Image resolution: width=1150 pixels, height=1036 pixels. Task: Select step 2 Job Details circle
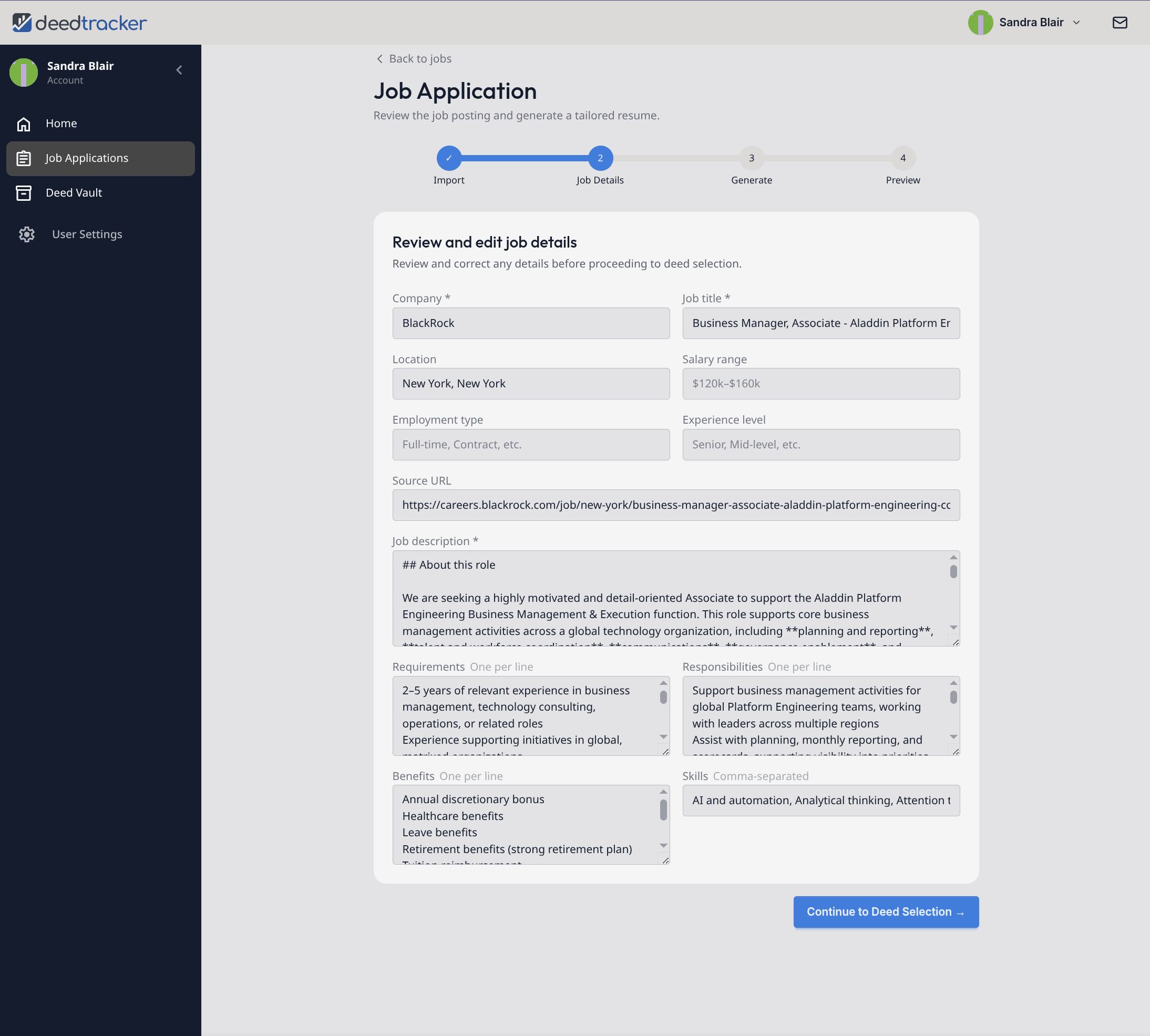click(600, 158)
